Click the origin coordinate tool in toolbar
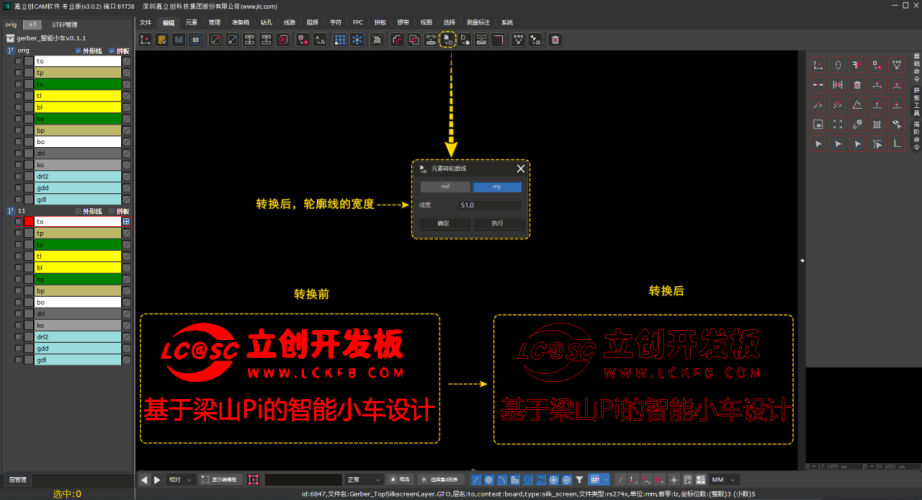Screen dimensions: 922x500 click(x=145, y=40)
